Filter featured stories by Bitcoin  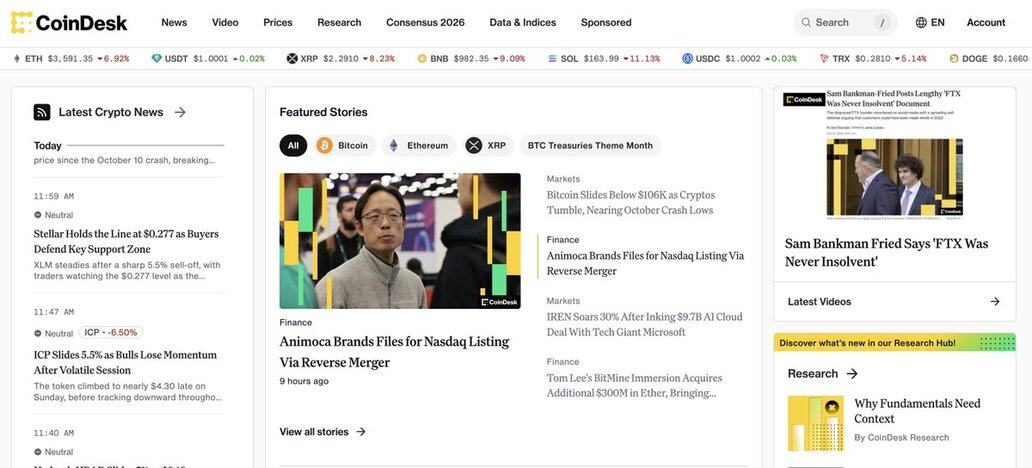(343, 146)
